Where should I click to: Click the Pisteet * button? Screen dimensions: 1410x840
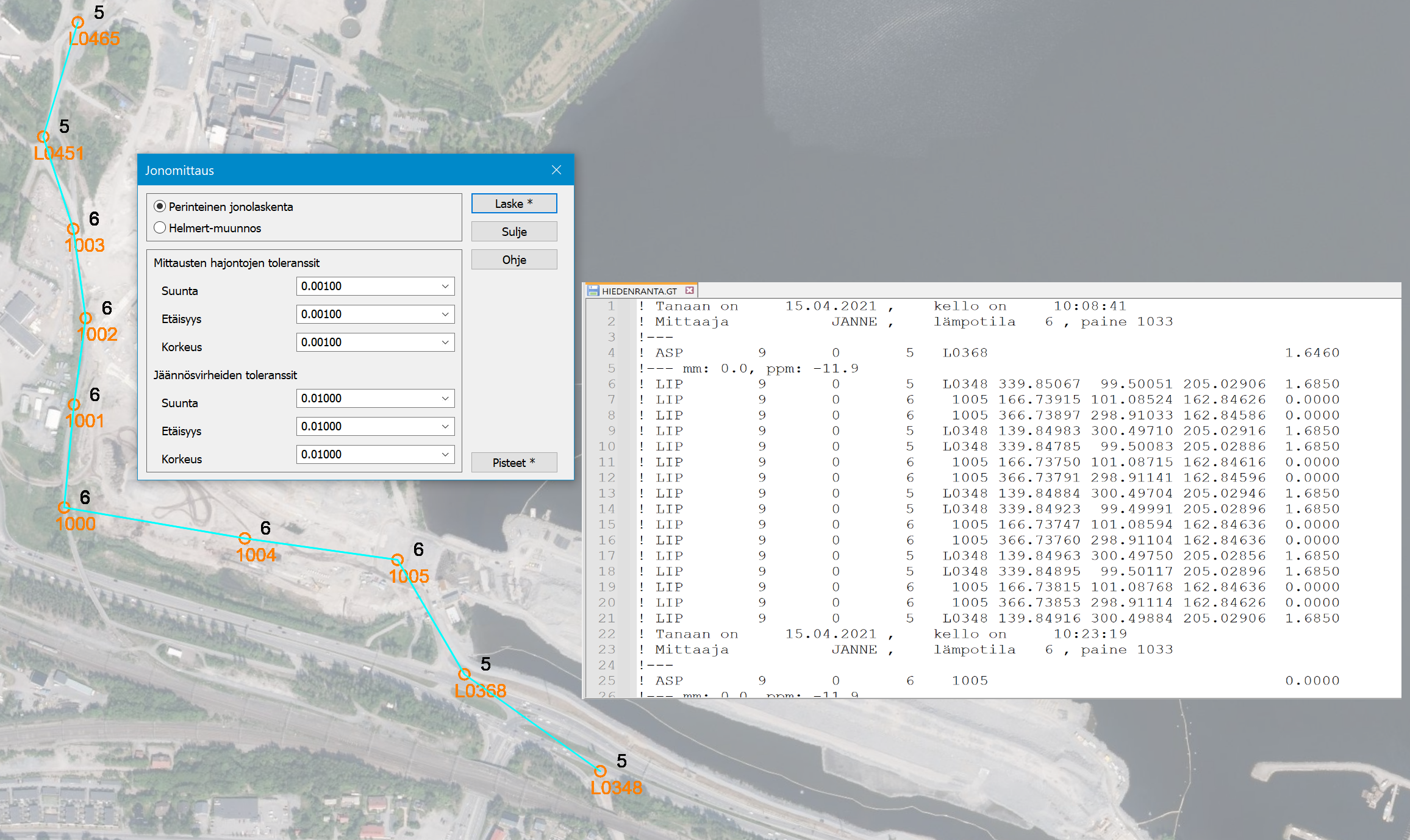click(x=514, y=463)
